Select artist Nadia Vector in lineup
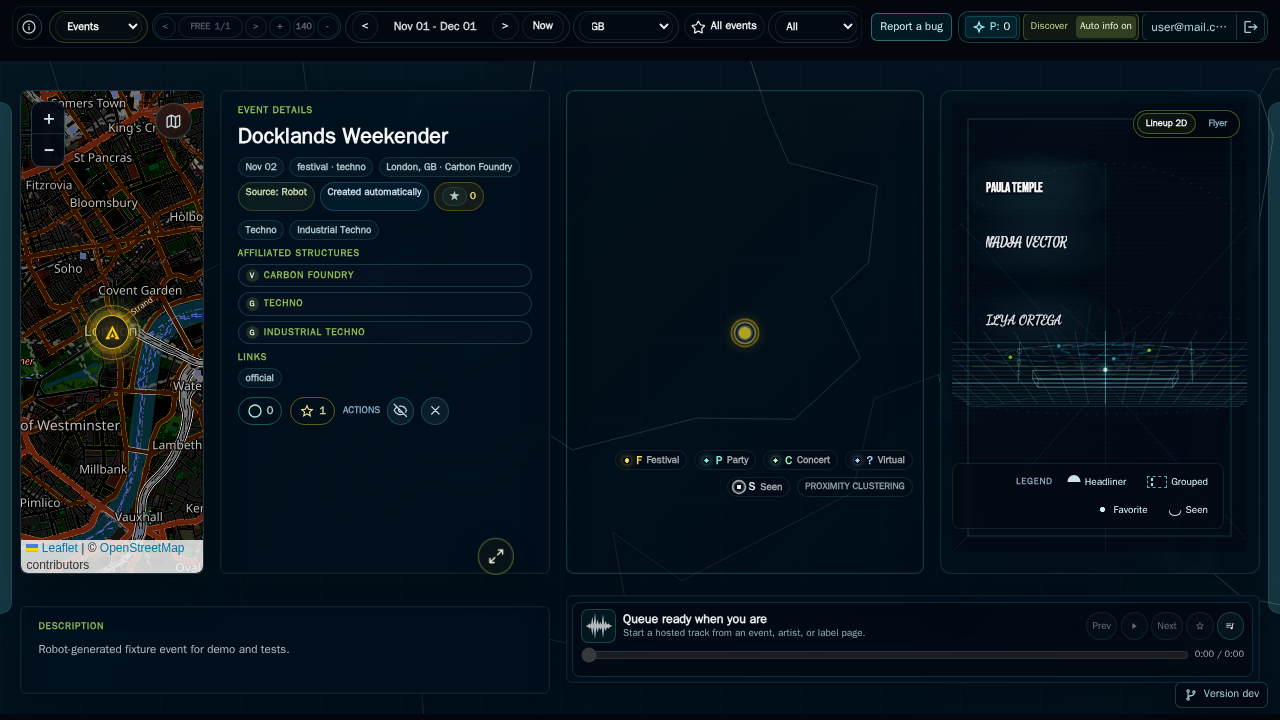This screenshot has width=1280, height=720. [1026, 242]
